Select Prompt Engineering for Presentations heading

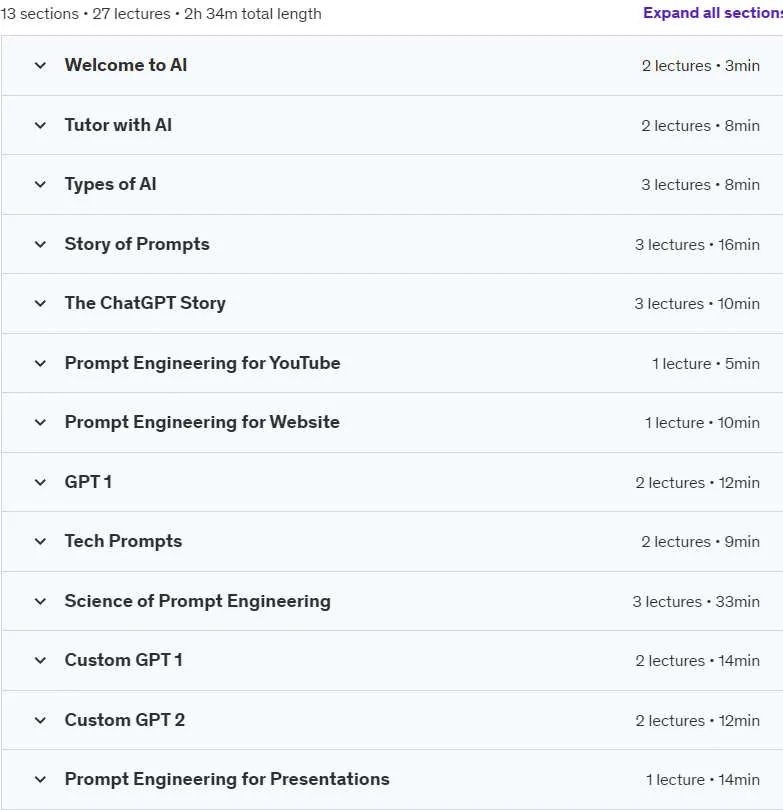pyautogui.click(x=227, y=779)
